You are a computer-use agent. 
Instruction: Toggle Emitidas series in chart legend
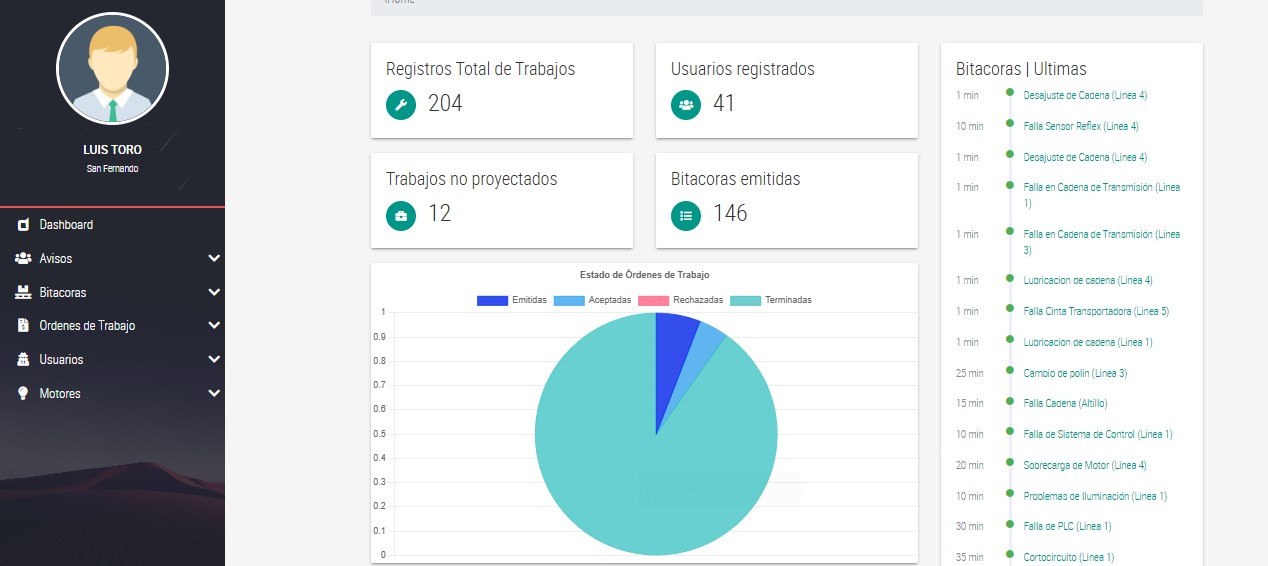coord(511,300)
